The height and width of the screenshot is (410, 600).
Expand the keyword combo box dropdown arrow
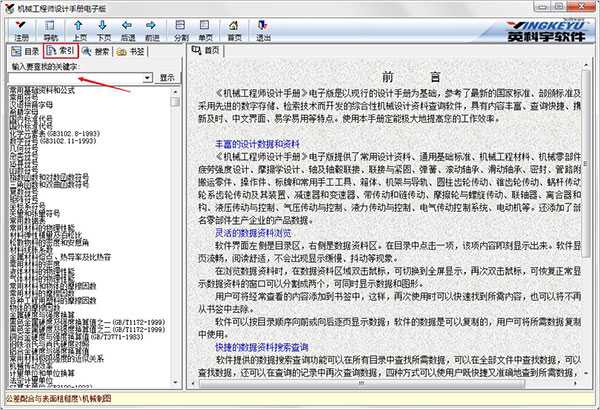147,77
